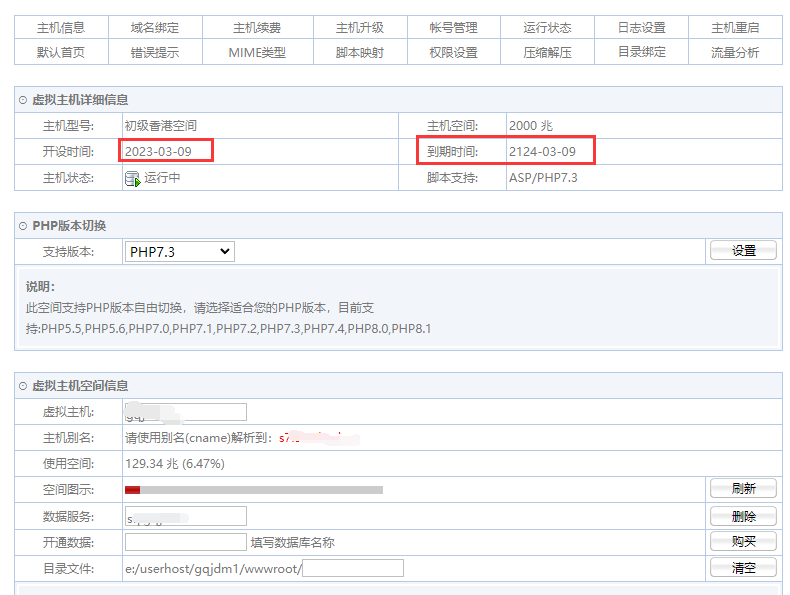
Task: Click the running status icon beside 运行中
Action: click(x=132, y=179)
